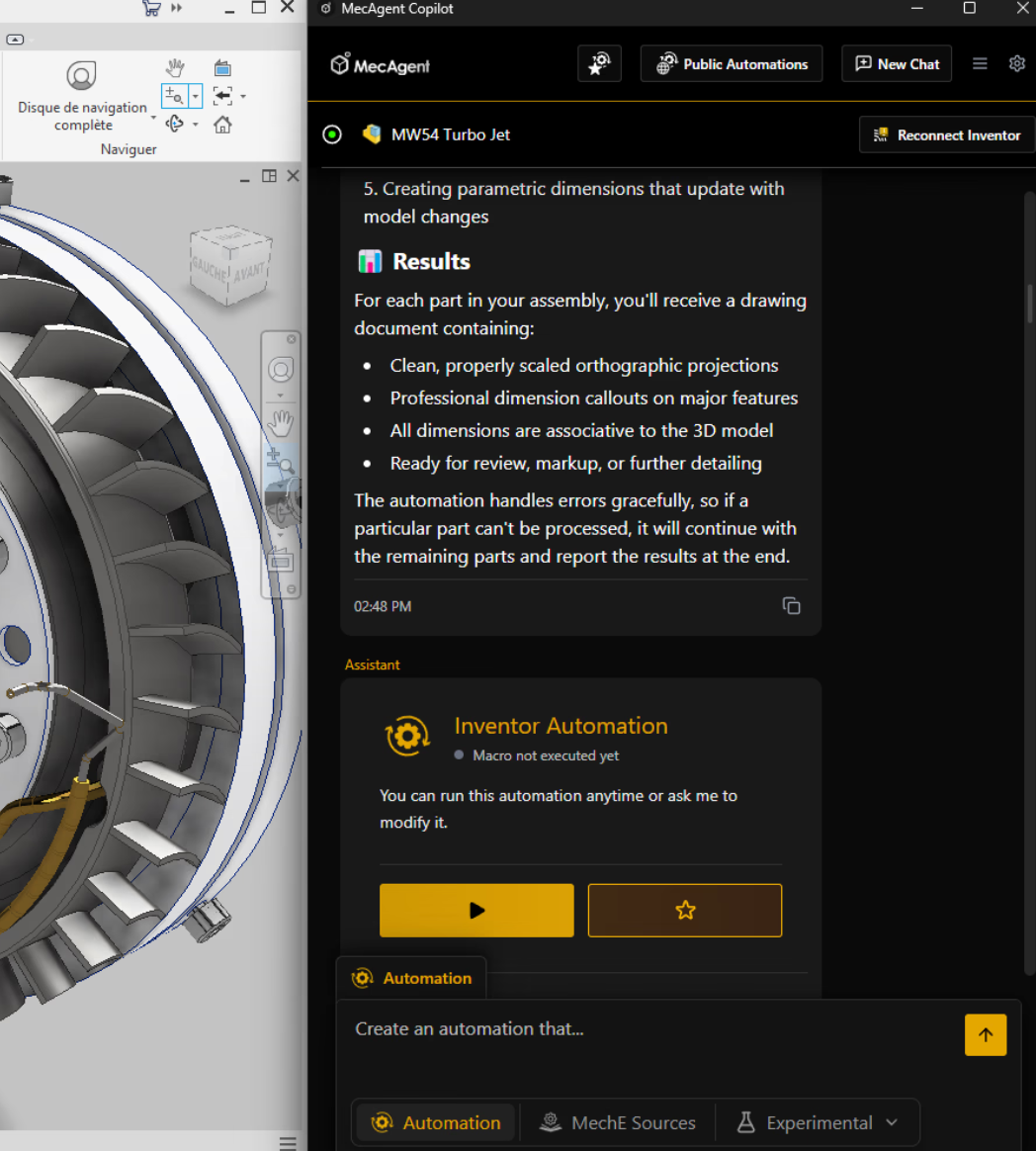Close the Inventor document viewport
The width and height of the screenshot is (1036, 1151).
click(x=293, y=176)
